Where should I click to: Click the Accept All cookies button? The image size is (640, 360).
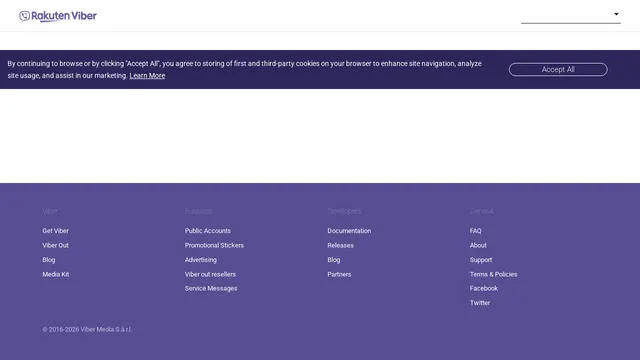[x=558, y=69]
